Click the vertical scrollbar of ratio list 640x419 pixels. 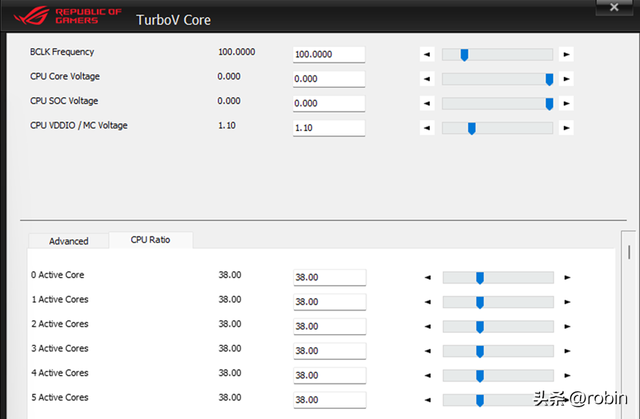[x=629, y=330]
